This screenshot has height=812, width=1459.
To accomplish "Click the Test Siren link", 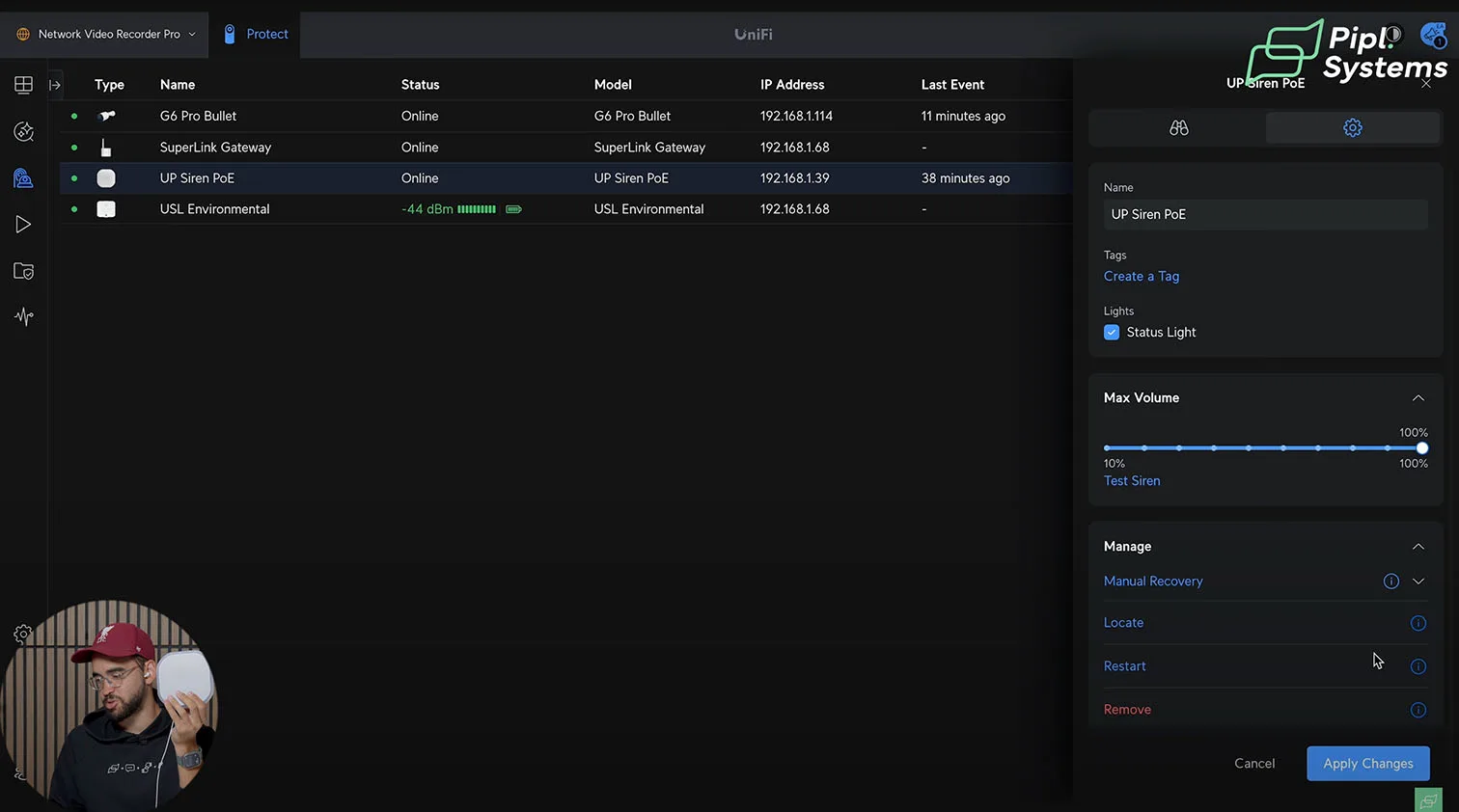I will (1132, 480).
